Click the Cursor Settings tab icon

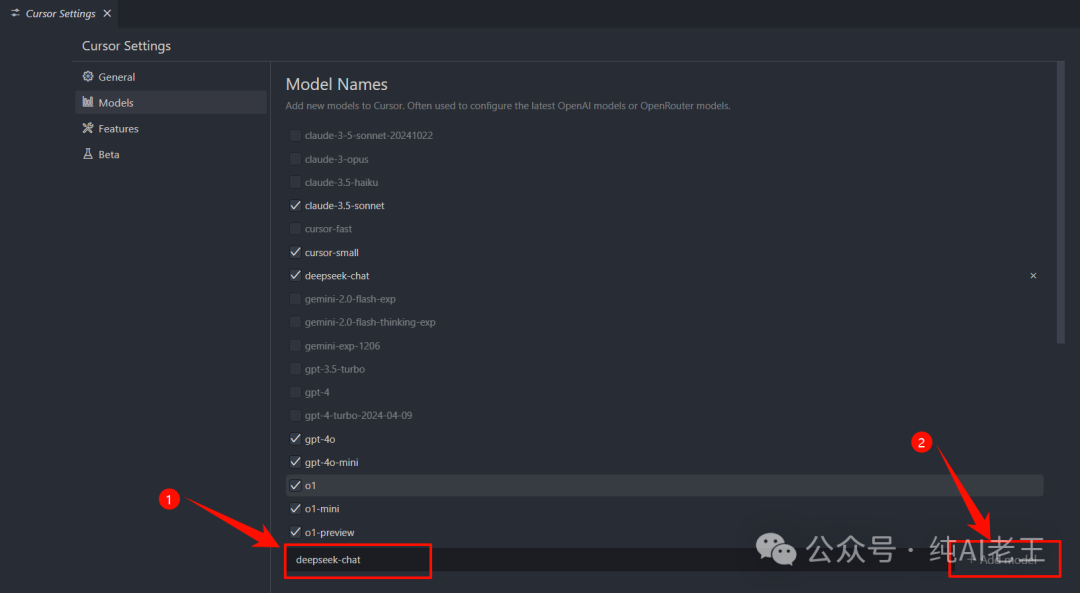point(15,14)
